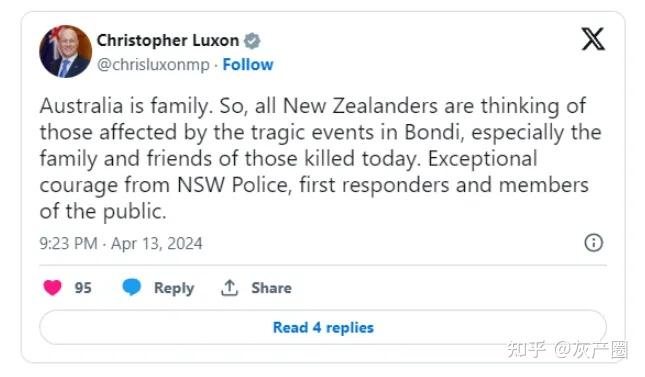Open the 9:23 PM Apr 13, 2024 timestamp
The height and width of the screenshot is (377, 645).
point(121,243)
